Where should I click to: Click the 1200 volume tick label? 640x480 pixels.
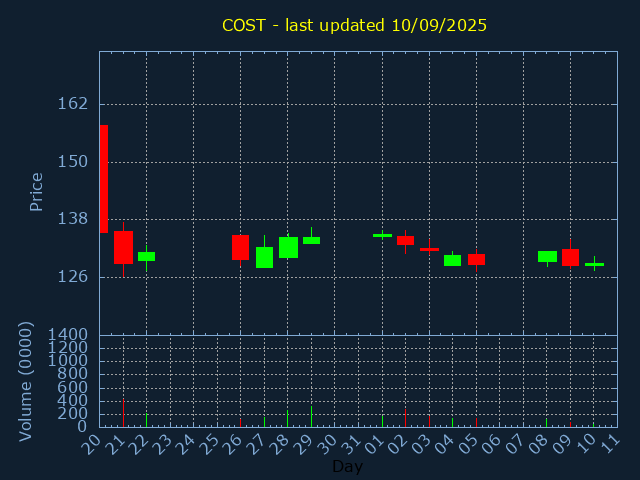pyautogui.click(x=68, y=347)
